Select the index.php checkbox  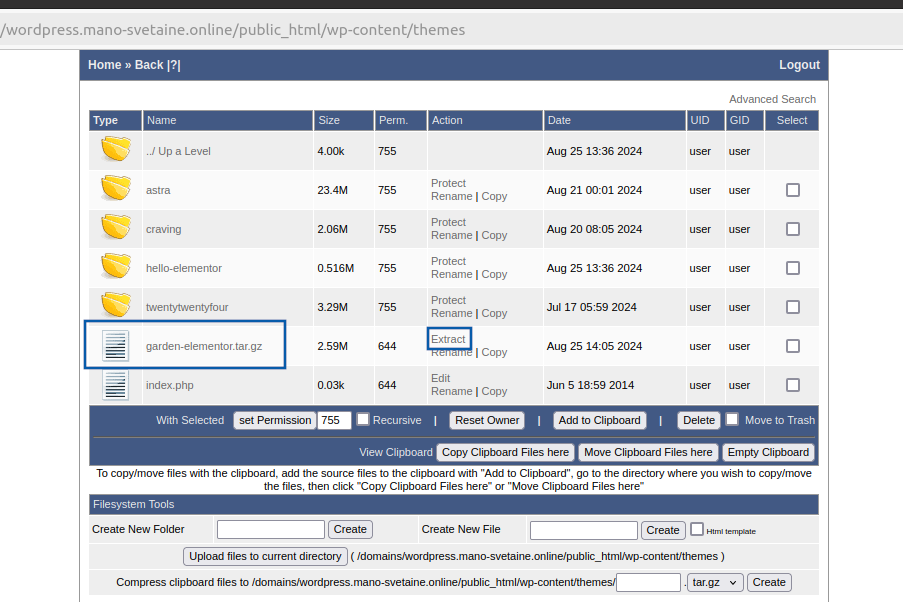(793, 385)
